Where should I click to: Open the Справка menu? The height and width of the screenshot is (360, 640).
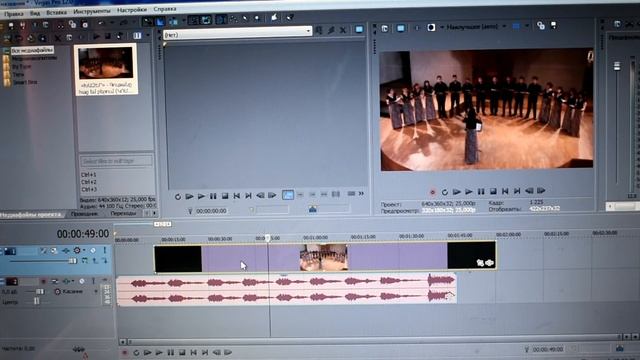(x=165, y=9)
